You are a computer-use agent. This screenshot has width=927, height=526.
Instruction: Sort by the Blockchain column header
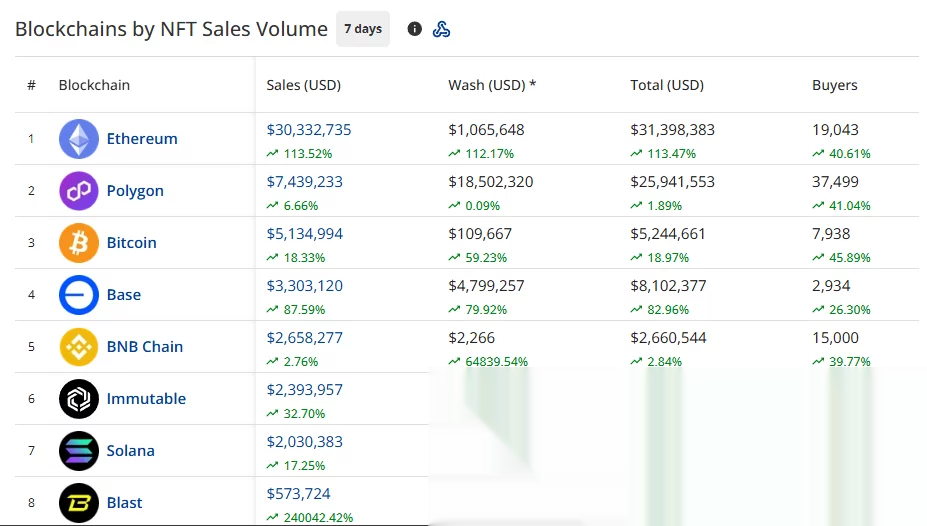pos(94,85)
